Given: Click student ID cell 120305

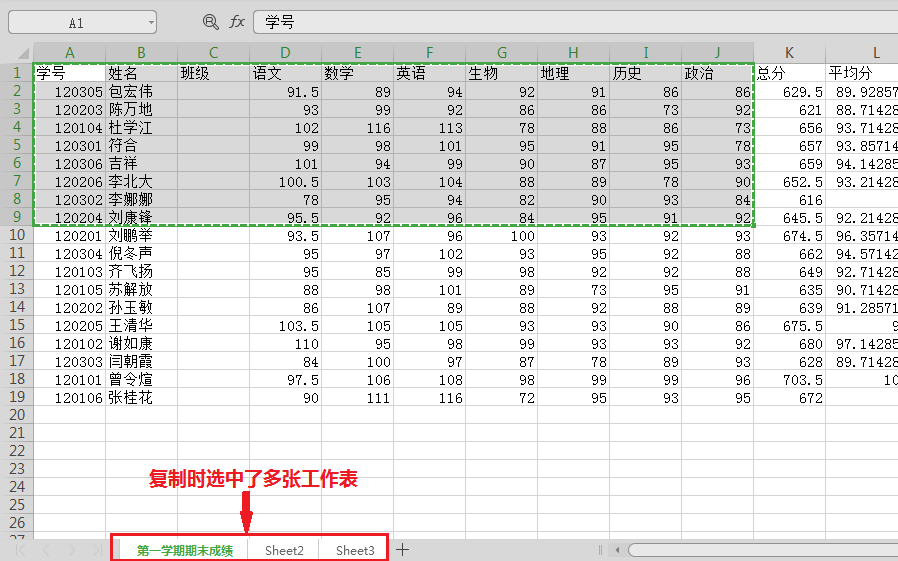Looking at the screenshot, I should 70,92.
